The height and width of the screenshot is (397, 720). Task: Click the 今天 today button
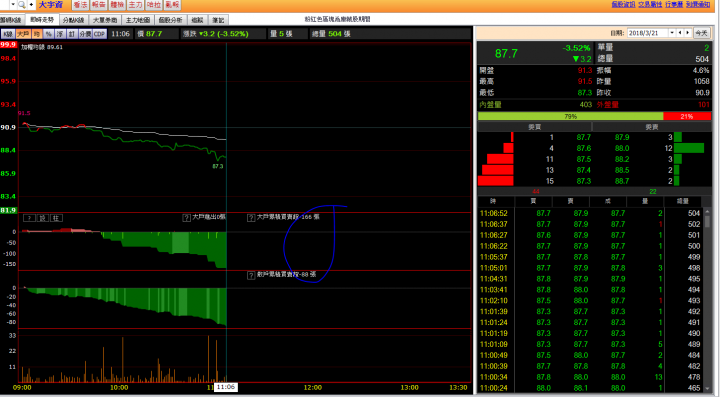(701, 33)
